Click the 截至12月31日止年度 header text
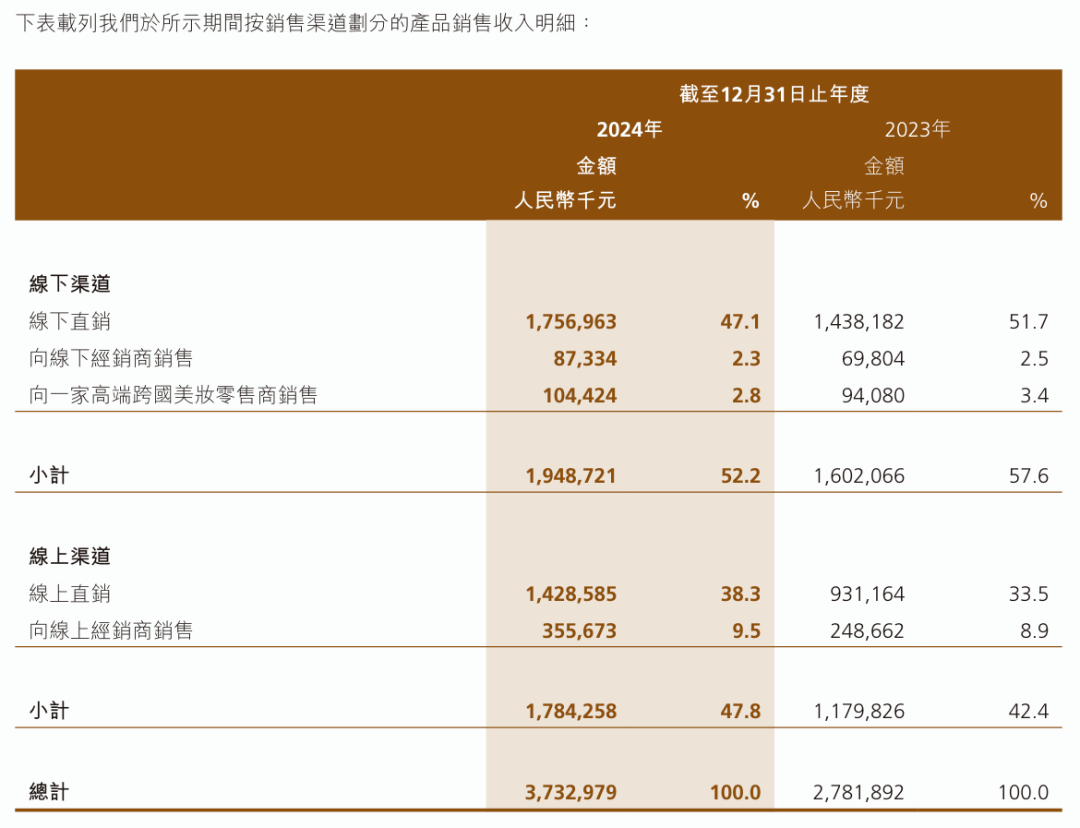The width and height of the screenshot is (1080, 828). 774,94
